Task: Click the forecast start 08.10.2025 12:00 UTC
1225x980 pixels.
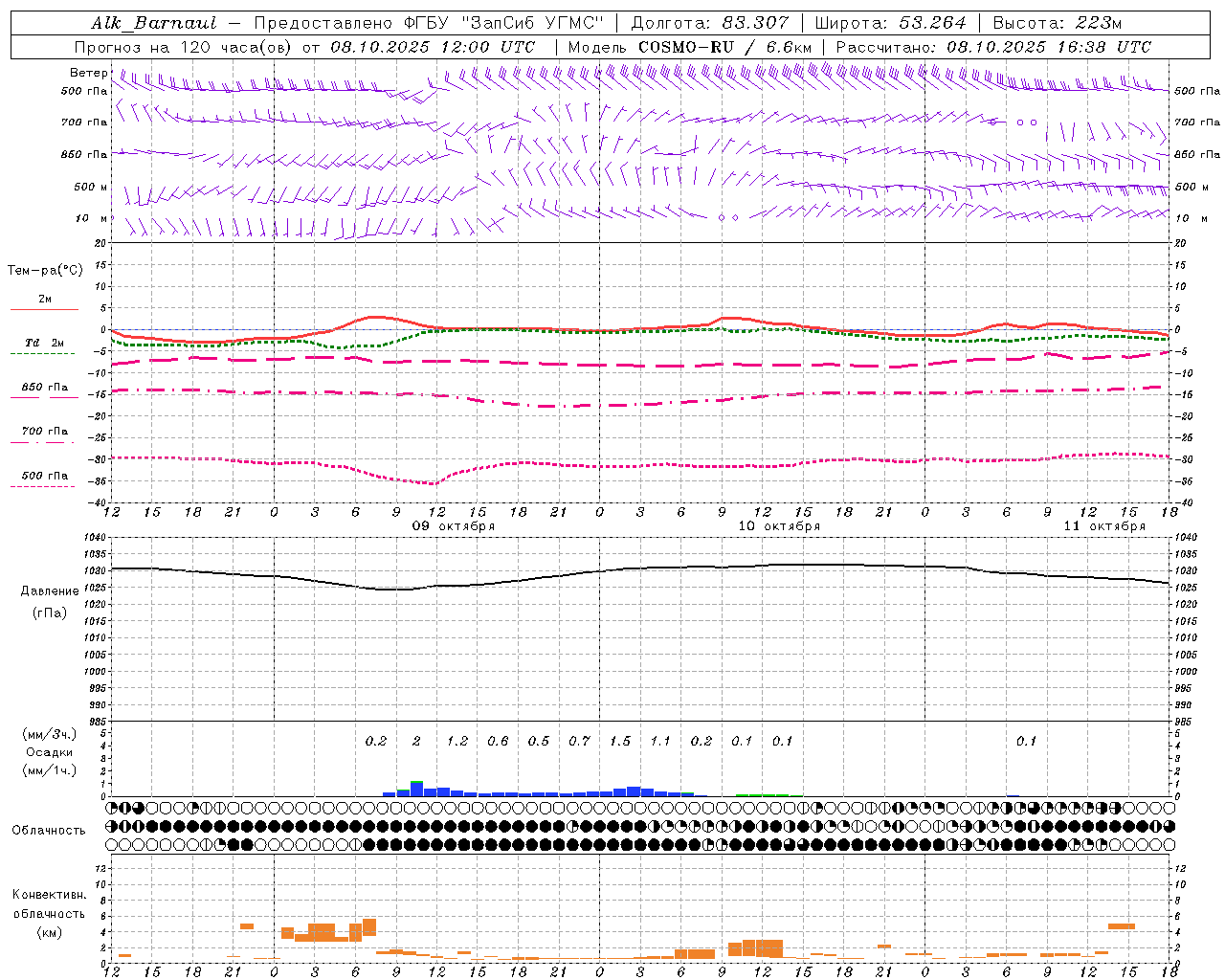Action: (433, 47)
